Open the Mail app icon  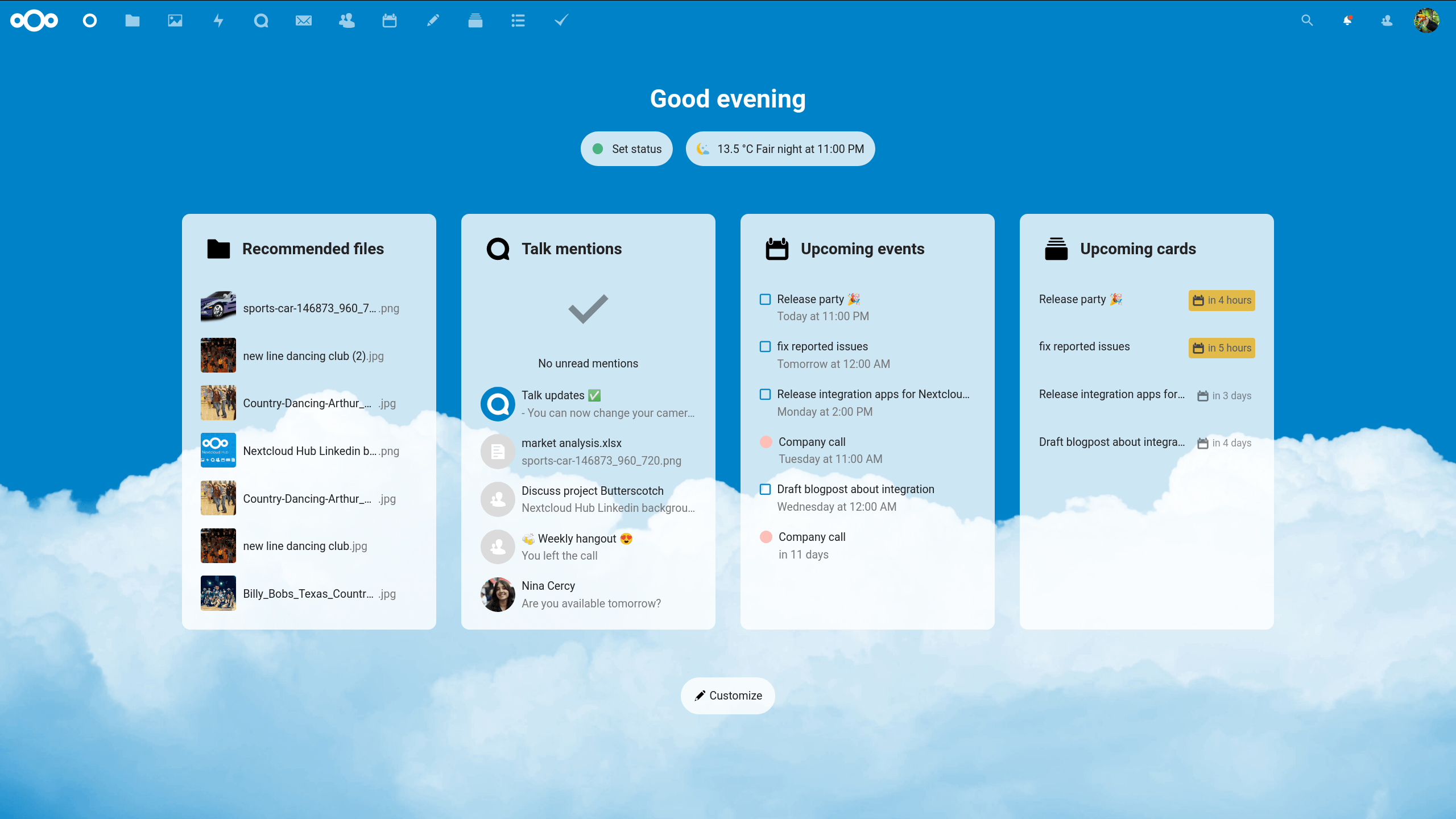coord(303,20)
